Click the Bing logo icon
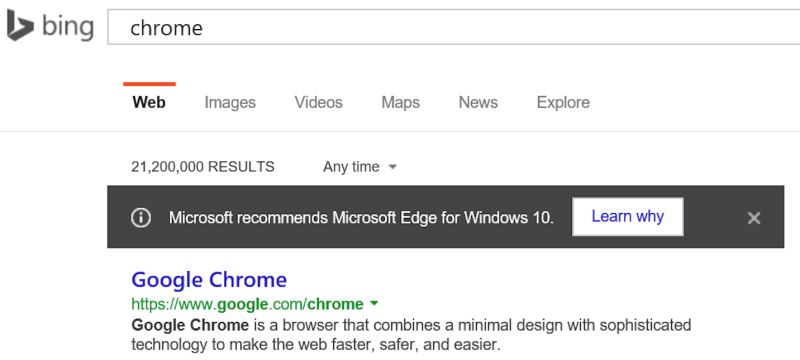Image resolution: width=800 pixels, height=360 pixels. [x=20, y=25]
